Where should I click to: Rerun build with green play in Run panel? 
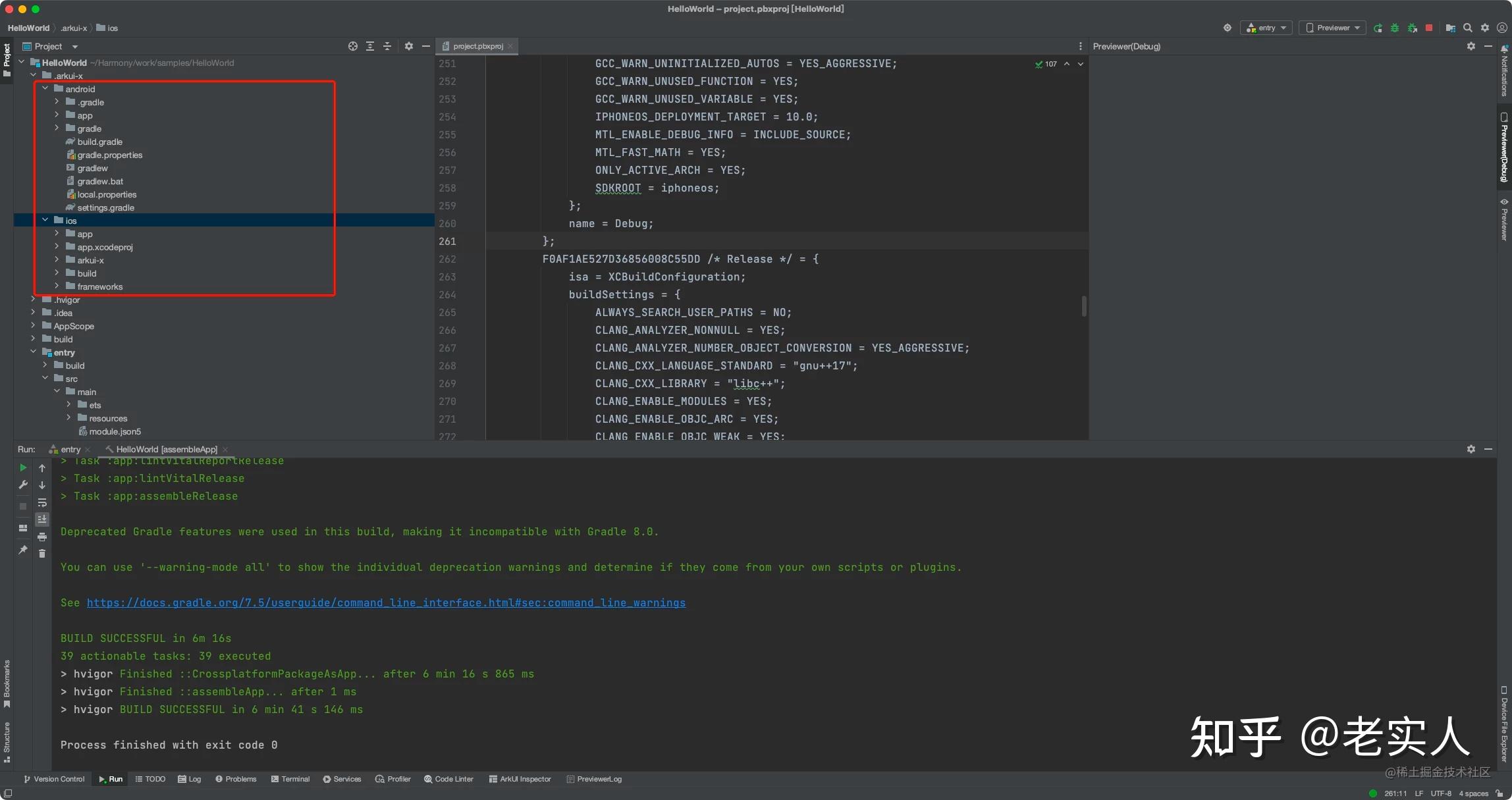coord(23,467)
